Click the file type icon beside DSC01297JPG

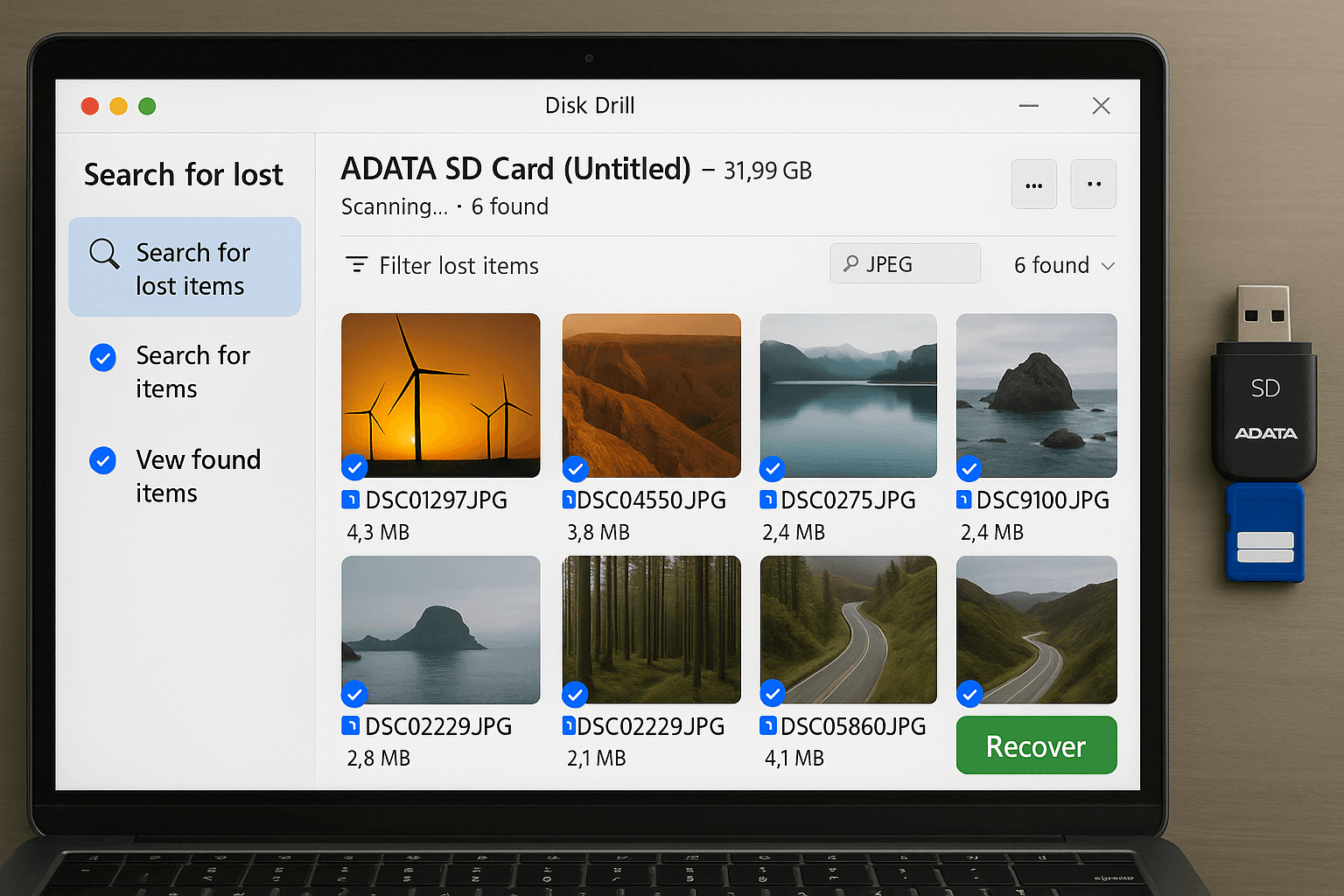point(350,500)
